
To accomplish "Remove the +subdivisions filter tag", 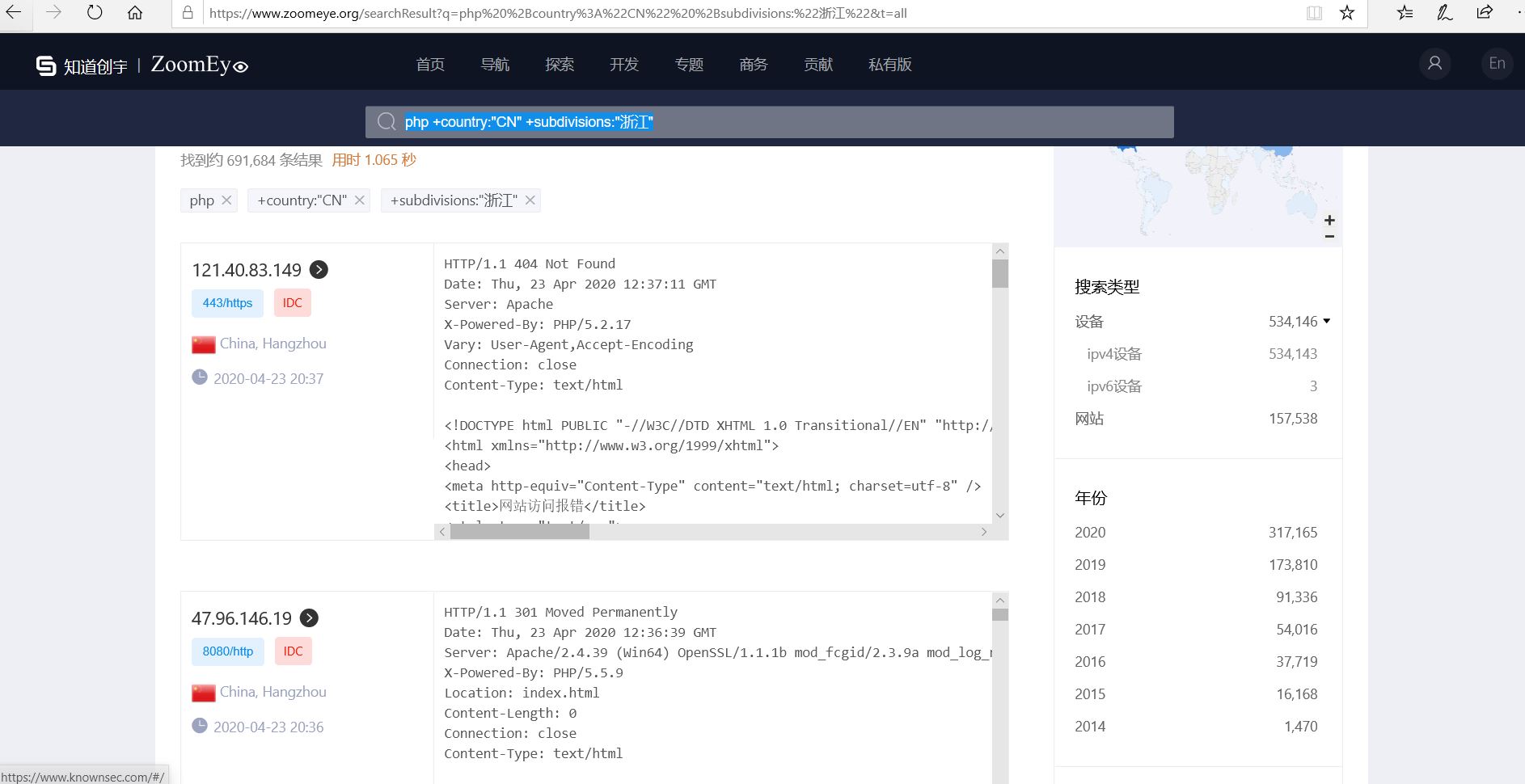I will [530, 200].
